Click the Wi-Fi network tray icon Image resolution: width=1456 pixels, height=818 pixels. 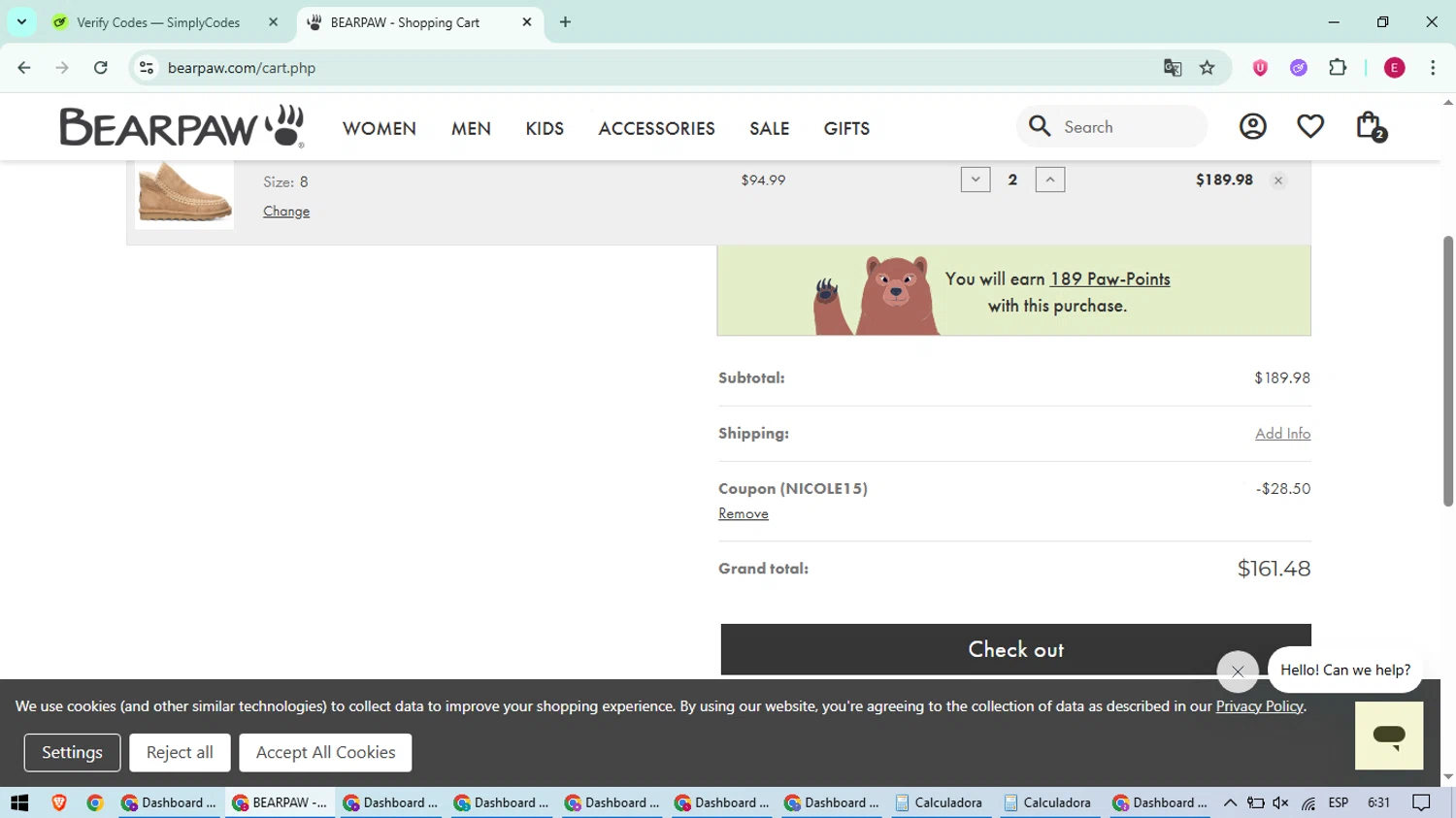pos(1308,802)
